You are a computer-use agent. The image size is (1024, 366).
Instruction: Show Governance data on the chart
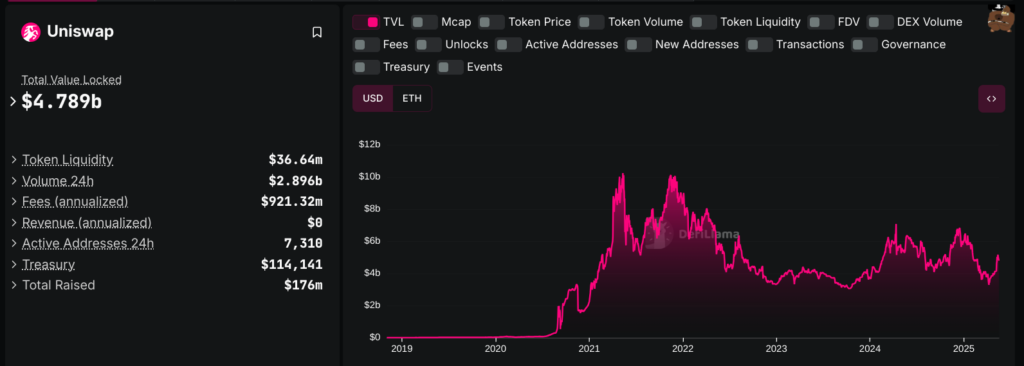(x=865, y=44)
